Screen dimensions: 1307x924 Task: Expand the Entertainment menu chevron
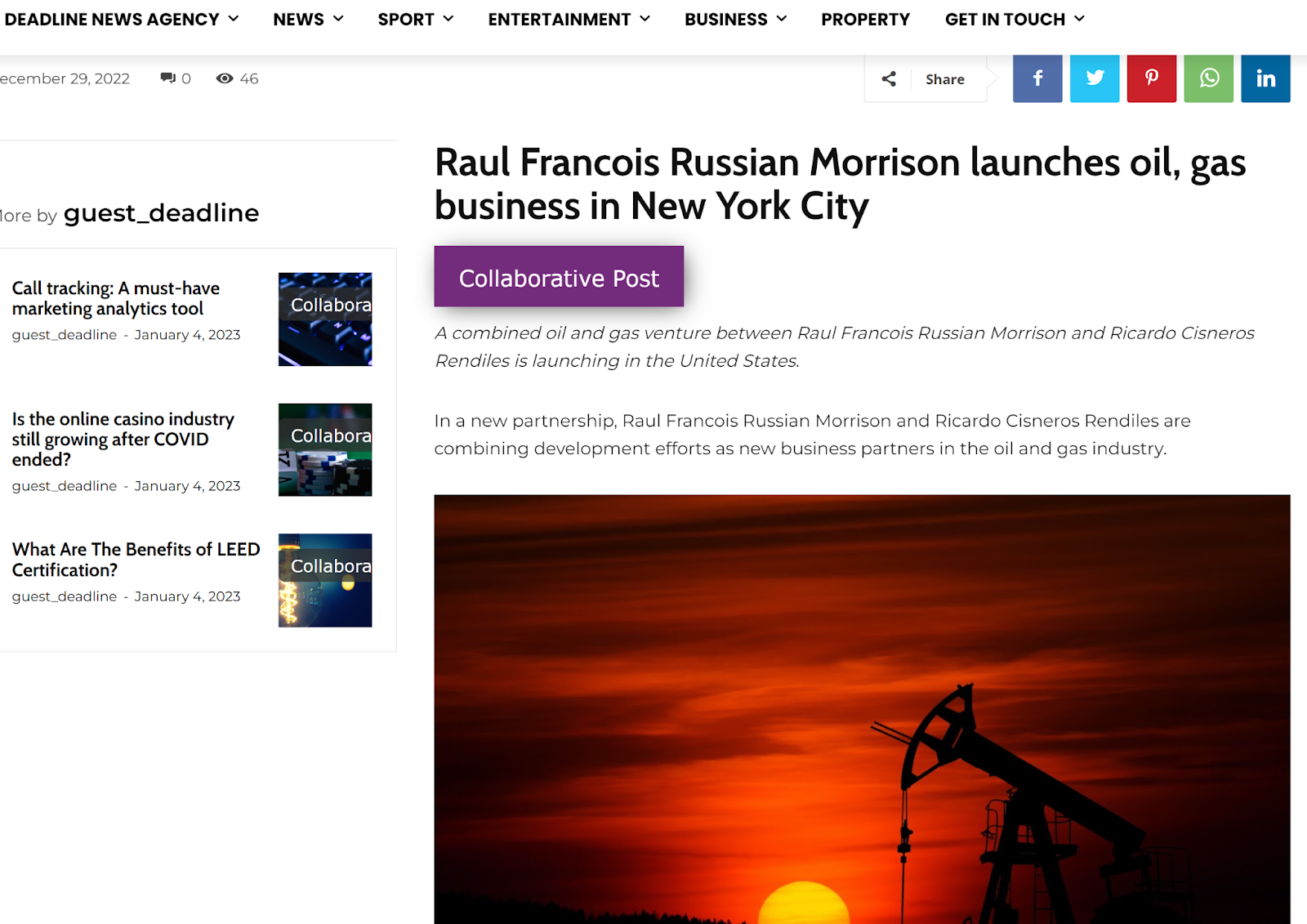[x=645, y=19]
